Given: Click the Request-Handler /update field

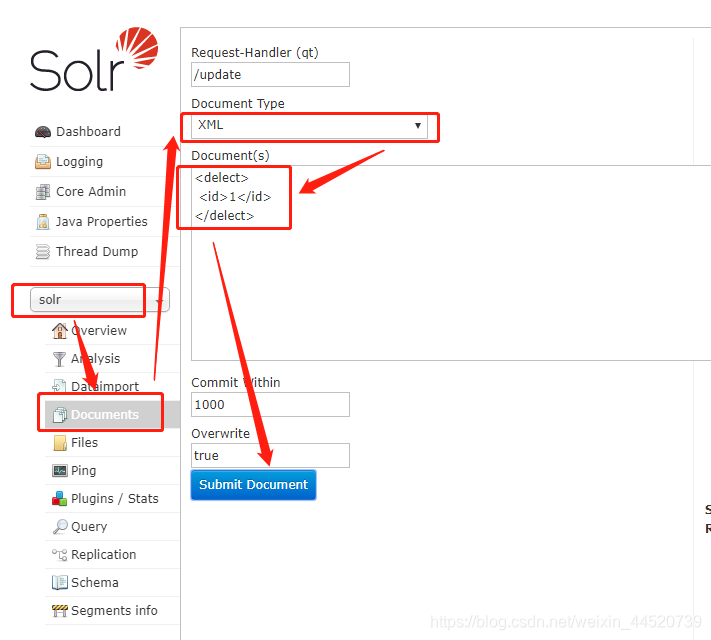Looking at the screenshot, I should click(270, 74).
